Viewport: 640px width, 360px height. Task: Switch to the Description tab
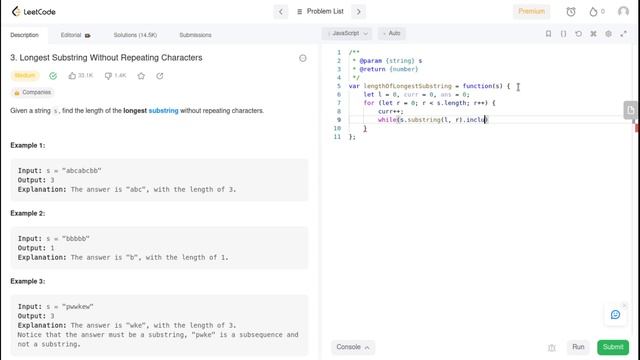point(24,35)
